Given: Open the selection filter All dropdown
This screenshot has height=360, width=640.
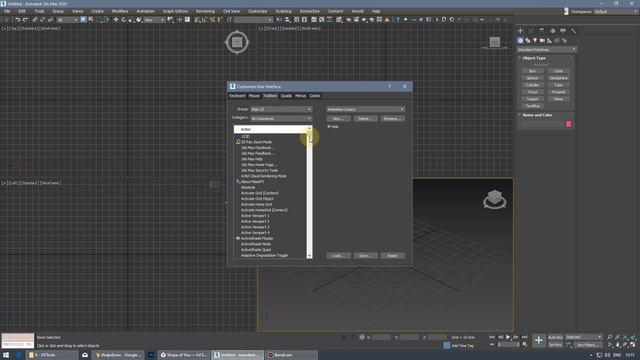Looking at the screenshot, I should (67, 20).
